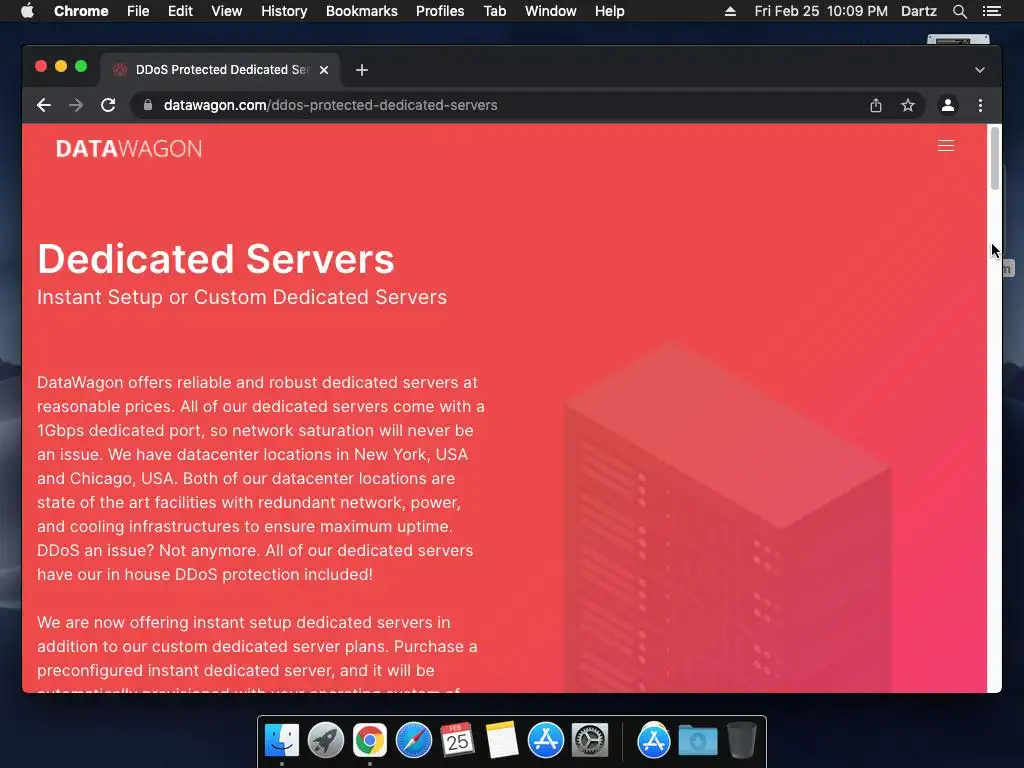Reload the current page
This screenshot has height=768, width=1024.
(x=108, y=105)
